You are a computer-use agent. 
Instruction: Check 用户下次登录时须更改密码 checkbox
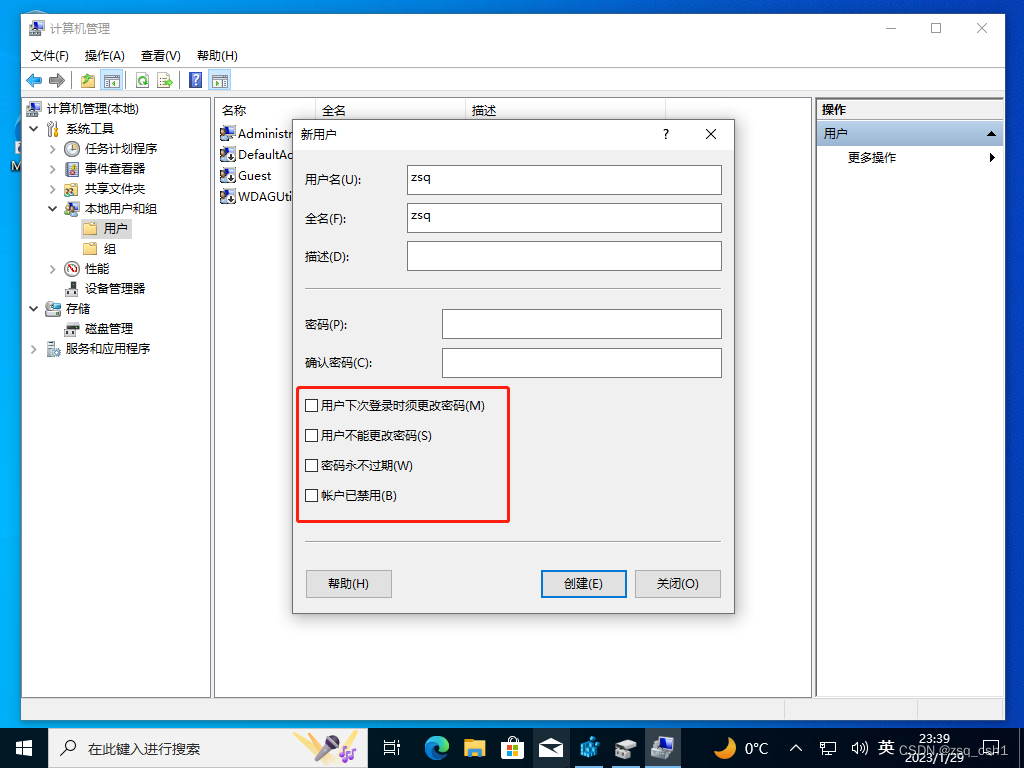(x=312, y=406)
